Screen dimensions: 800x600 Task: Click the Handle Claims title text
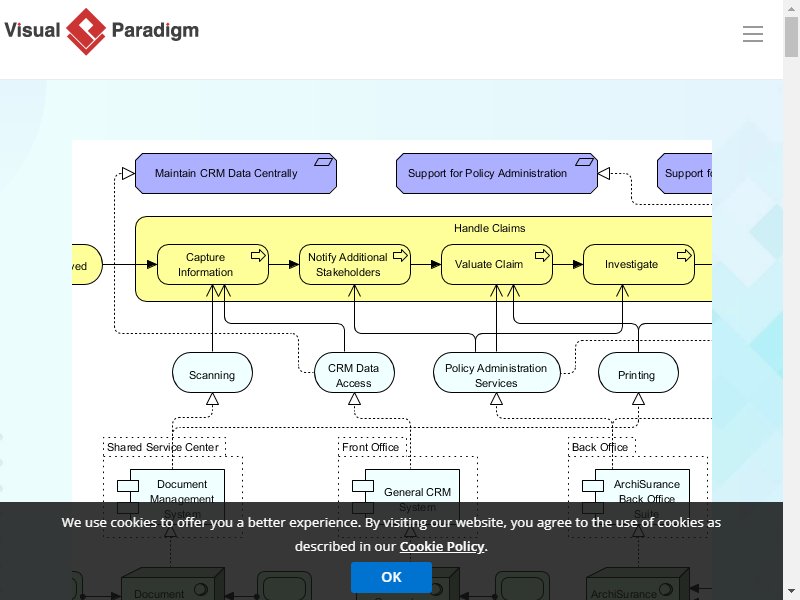coord(489,228)
